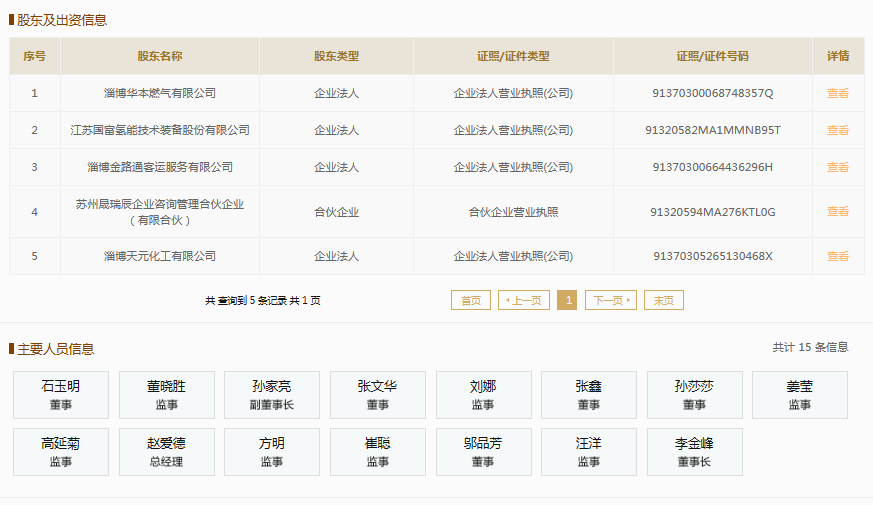Select the 张文华 director card
873x505 pixels.
click(377, 395)
